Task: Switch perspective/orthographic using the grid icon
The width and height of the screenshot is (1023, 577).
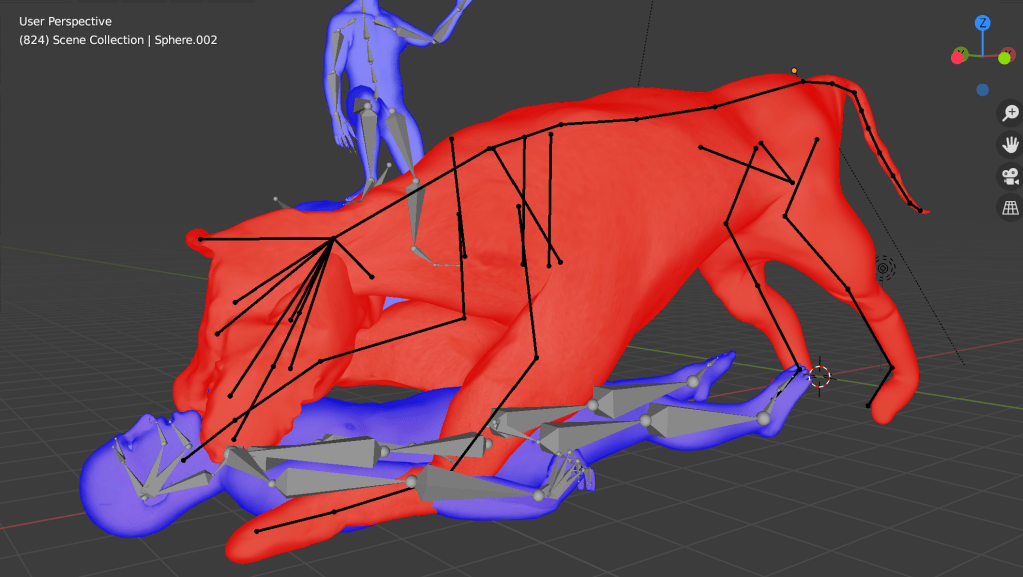Action: [1010, 208]
